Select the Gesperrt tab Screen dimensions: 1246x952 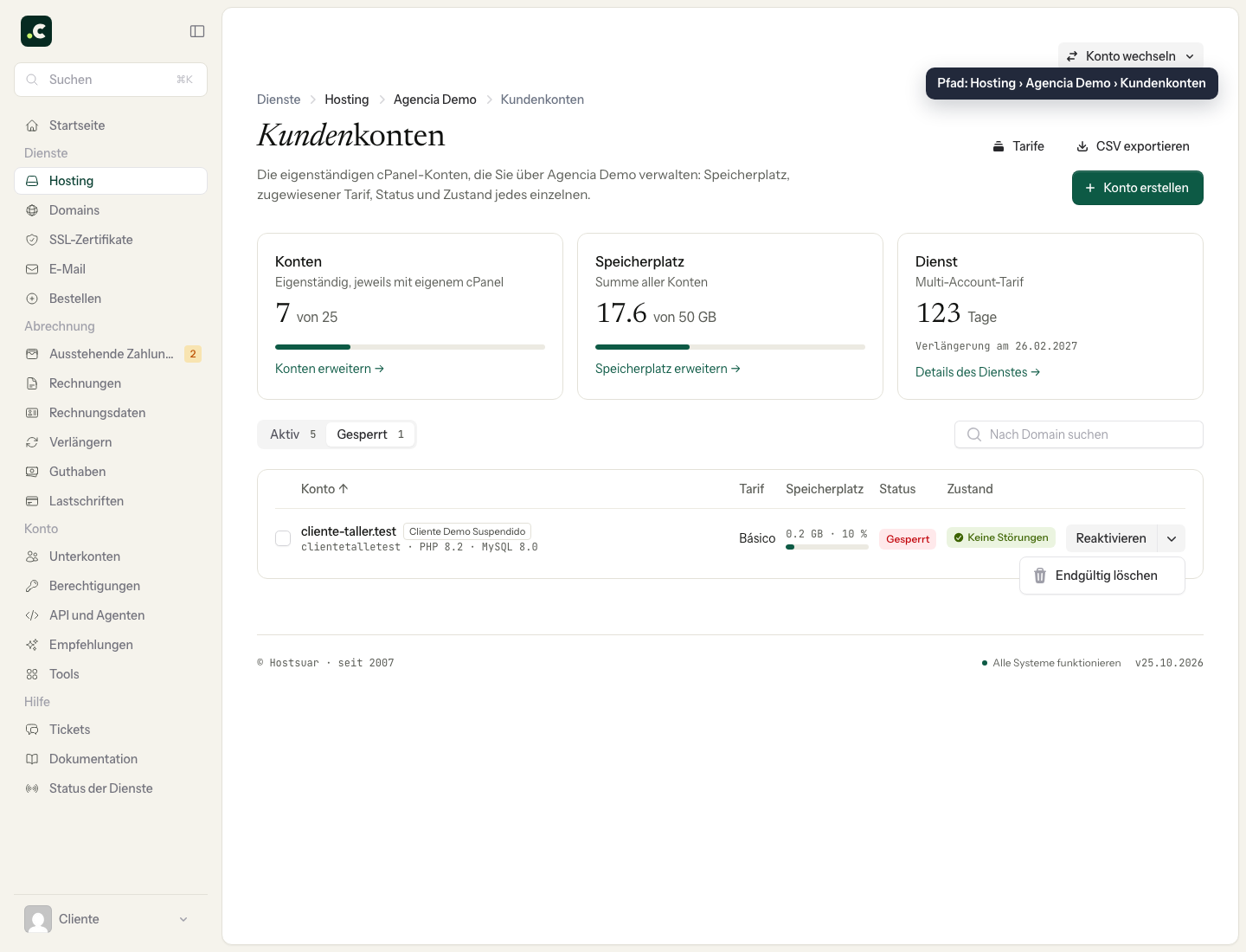click(x=370, y=434)
